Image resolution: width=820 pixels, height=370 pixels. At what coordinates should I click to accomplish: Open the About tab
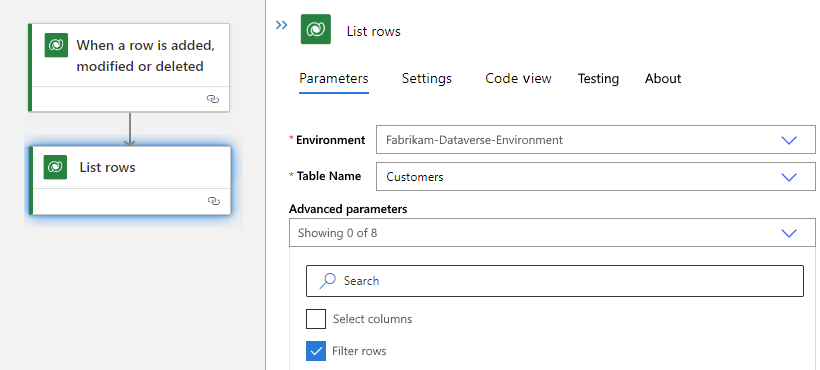[663, 78]
